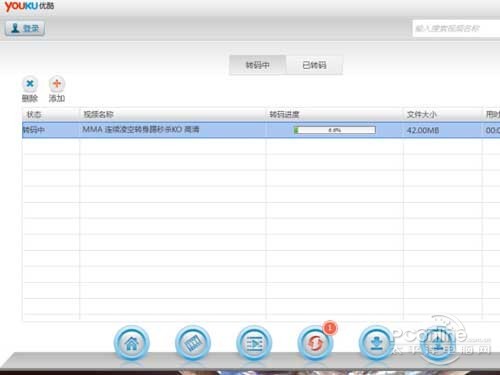Click the 文件大小 column header
This screenshot has height=375, width=500.
(x=442, y=115)
